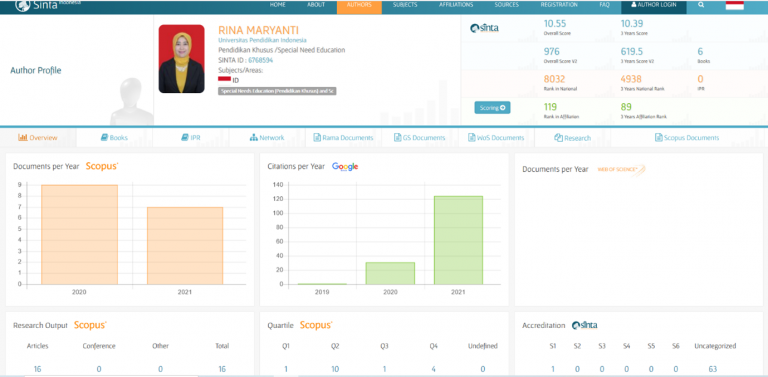Click Sinta logo beside Accreditation
768x377 pixels.
[584, 325]
